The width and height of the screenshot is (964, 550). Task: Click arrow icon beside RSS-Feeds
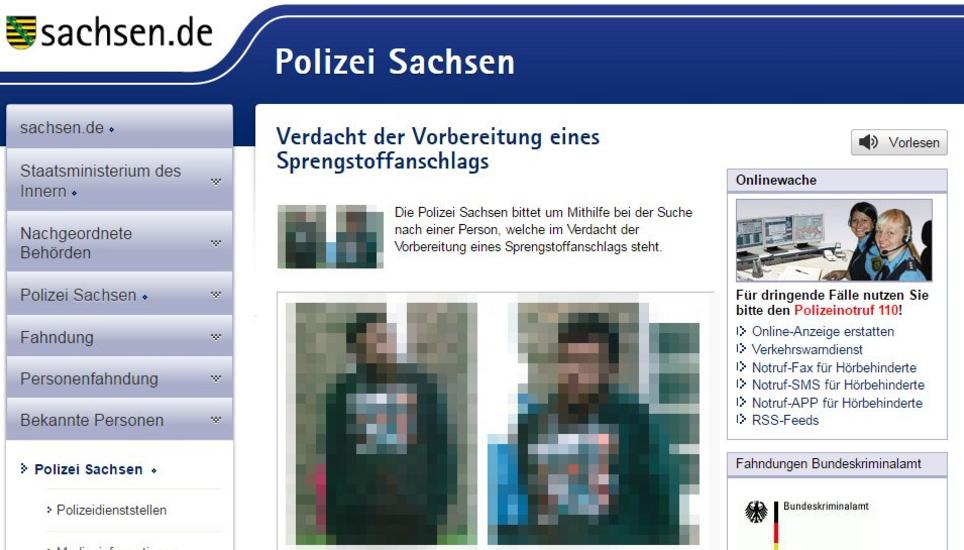click(741, 420)
